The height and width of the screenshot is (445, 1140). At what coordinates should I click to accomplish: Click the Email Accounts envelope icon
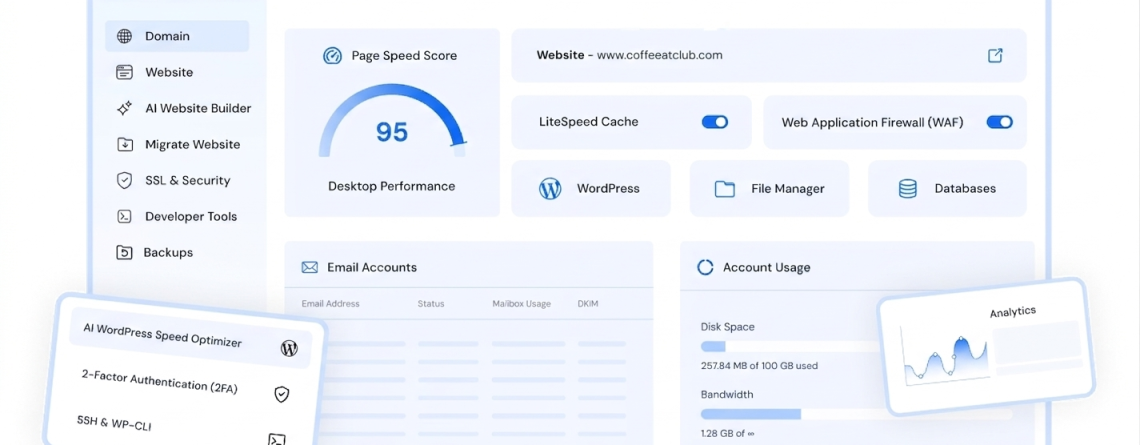(x=310, y=268)
